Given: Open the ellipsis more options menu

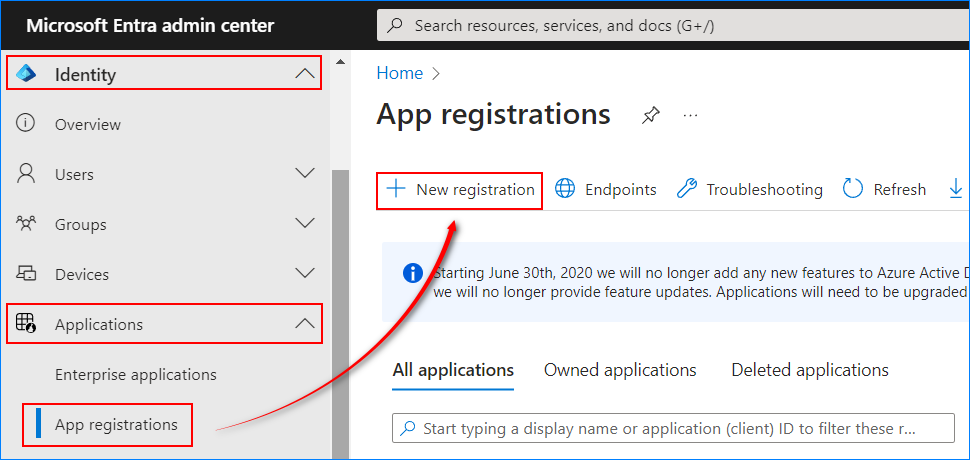Looking at the screenshot, I should tap(690, 115).
